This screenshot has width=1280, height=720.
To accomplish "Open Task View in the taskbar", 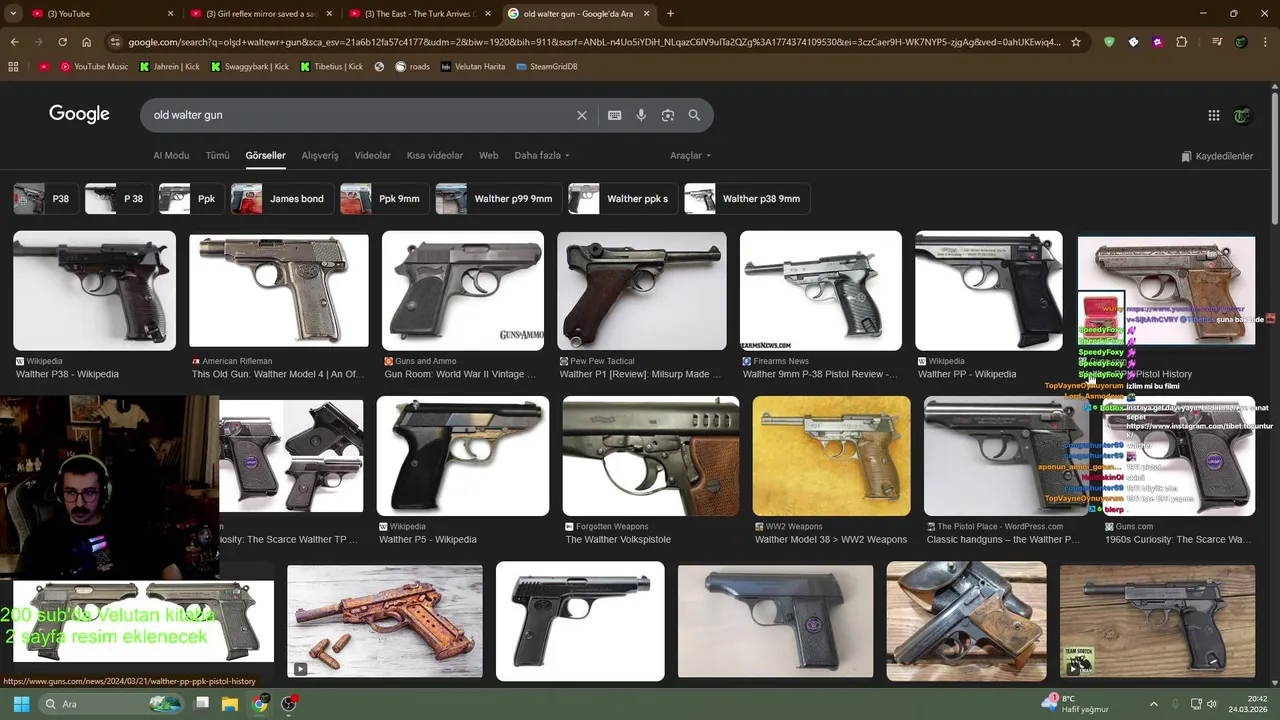I will tap(201, 704).
